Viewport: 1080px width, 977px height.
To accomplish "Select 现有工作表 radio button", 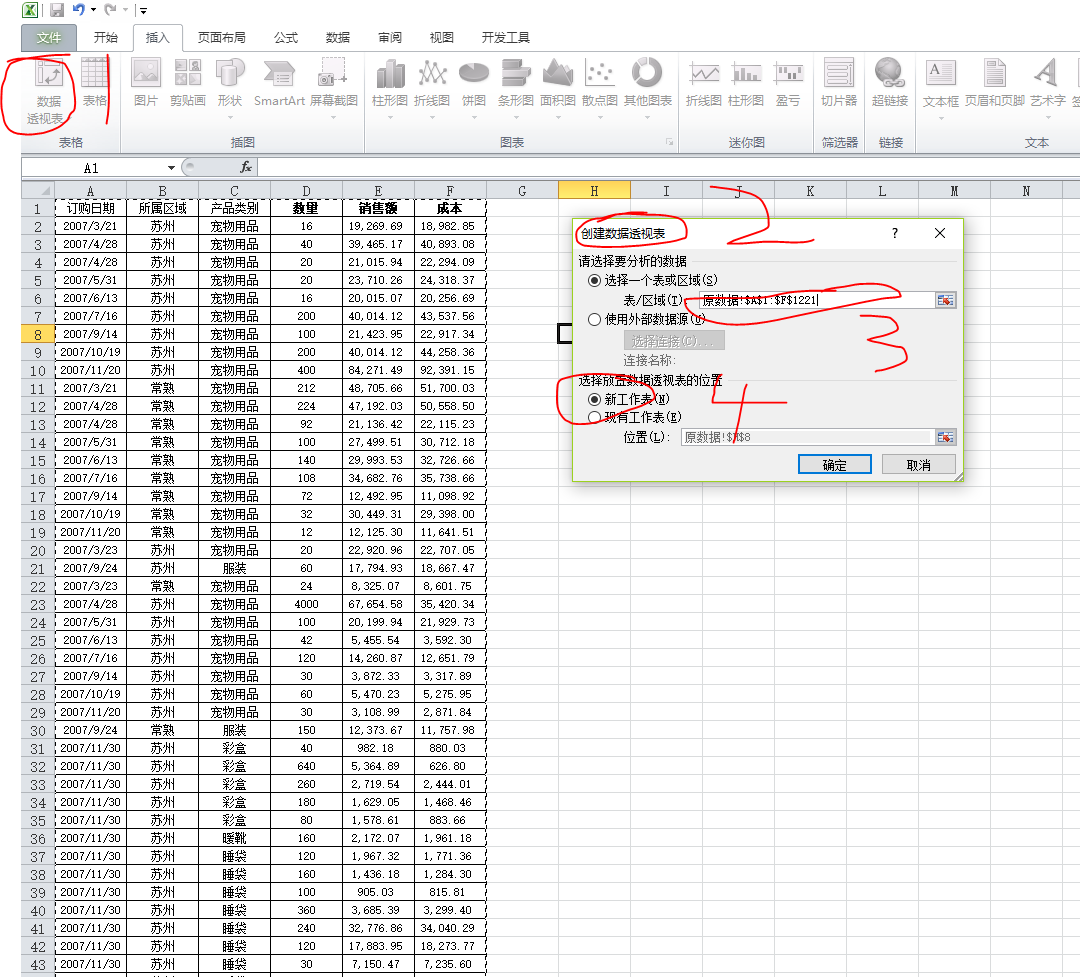I will click(595, 417).
